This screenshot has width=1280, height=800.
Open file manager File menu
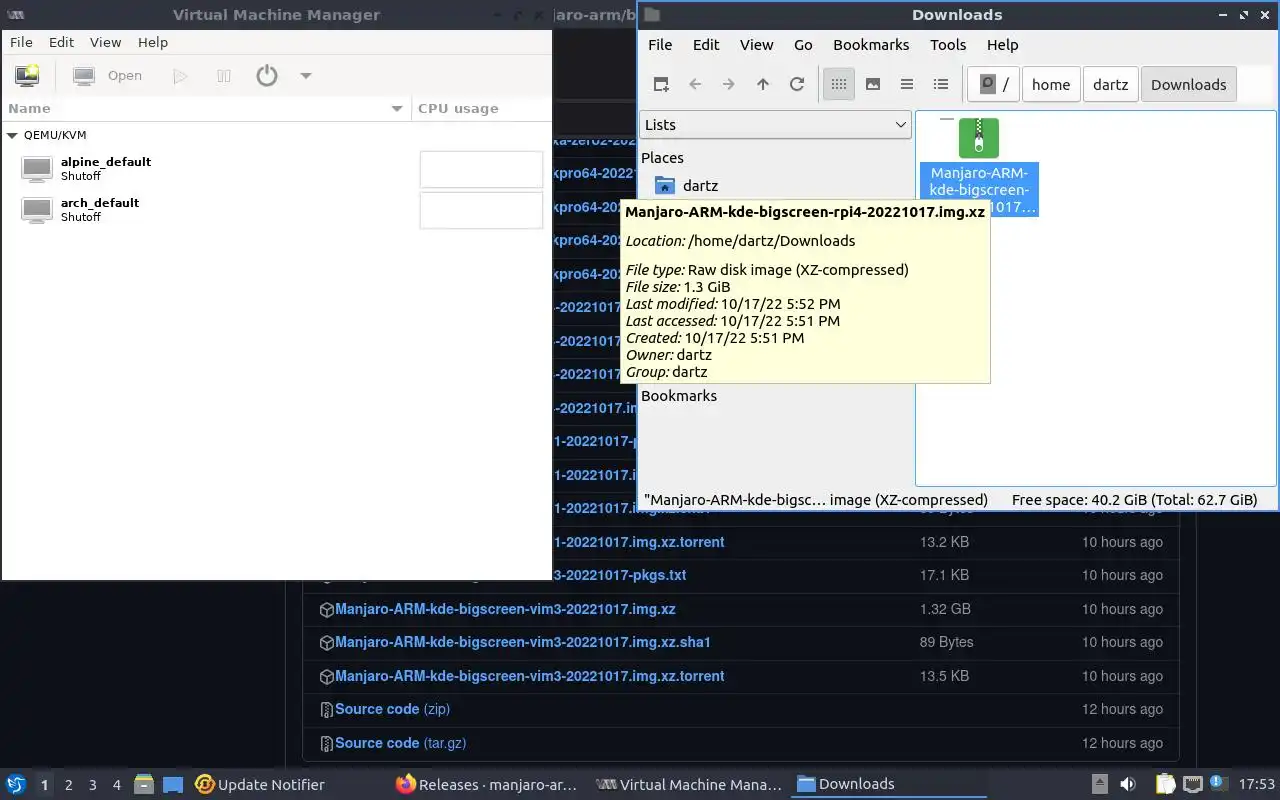pos(660,44)
